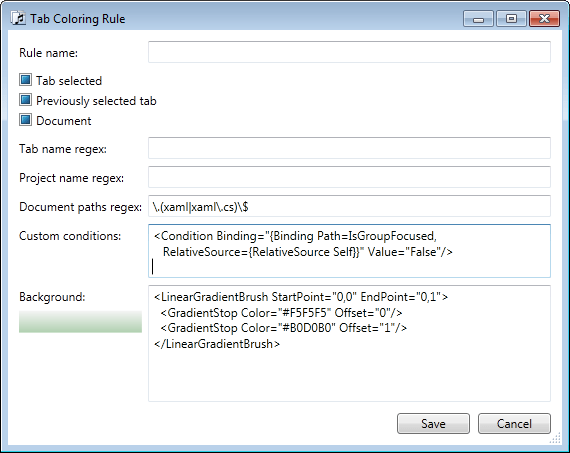
Task: Toggle the Tab selected checkbox
Action: [x=25, y=80]
